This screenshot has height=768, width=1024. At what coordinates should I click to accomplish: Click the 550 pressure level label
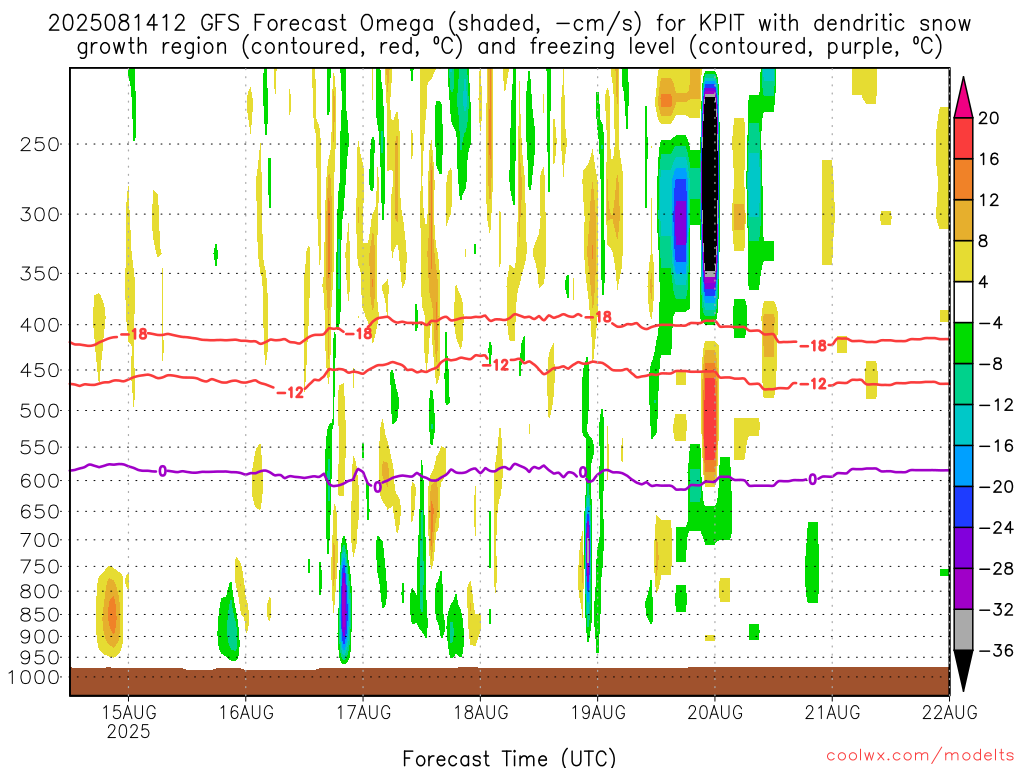tap(40, 447)
